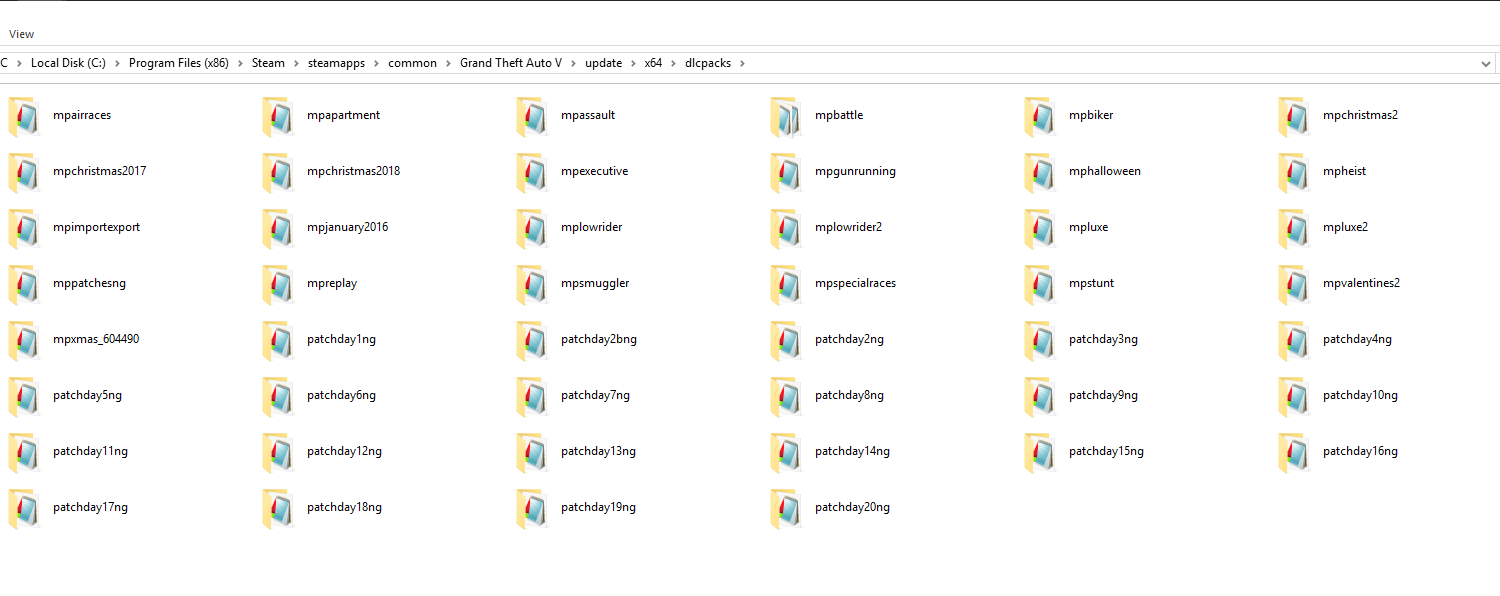The image size is (1500, 596).
Task: Click the patchday5ng folder name
Action: pyautogui.click(x=87, y=395)
